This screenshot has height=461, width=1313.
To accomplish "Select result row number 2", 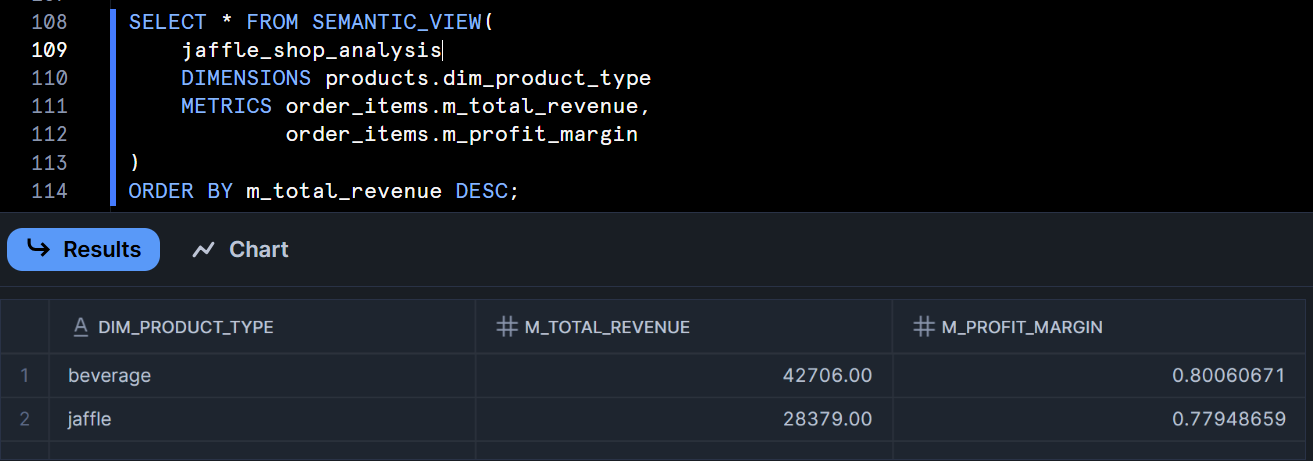I will (25, 419).
